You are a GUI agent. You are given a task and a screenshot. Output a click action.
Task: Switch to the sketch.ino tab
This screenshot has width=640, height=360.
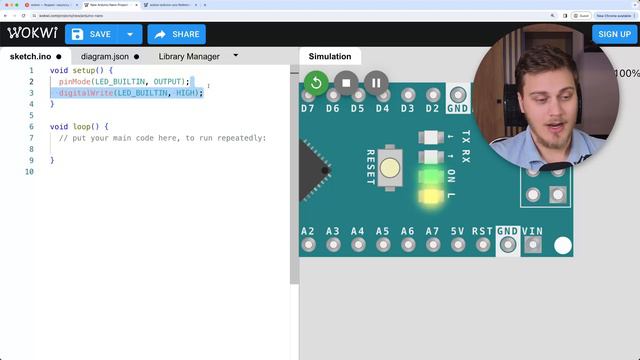(x=36, y=56)
